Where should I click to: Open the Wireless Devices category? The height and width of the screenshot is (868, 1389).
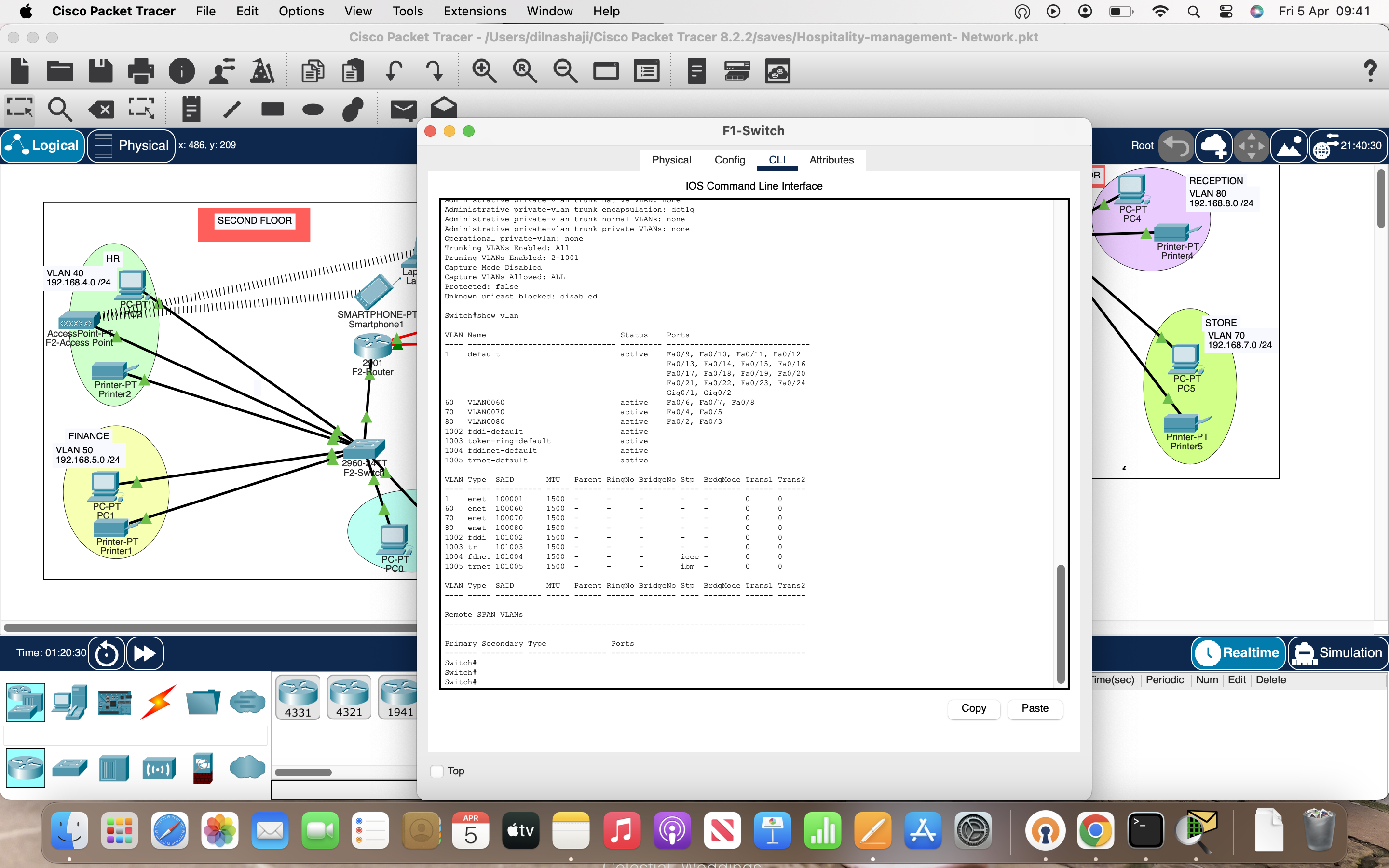(159, 768)
